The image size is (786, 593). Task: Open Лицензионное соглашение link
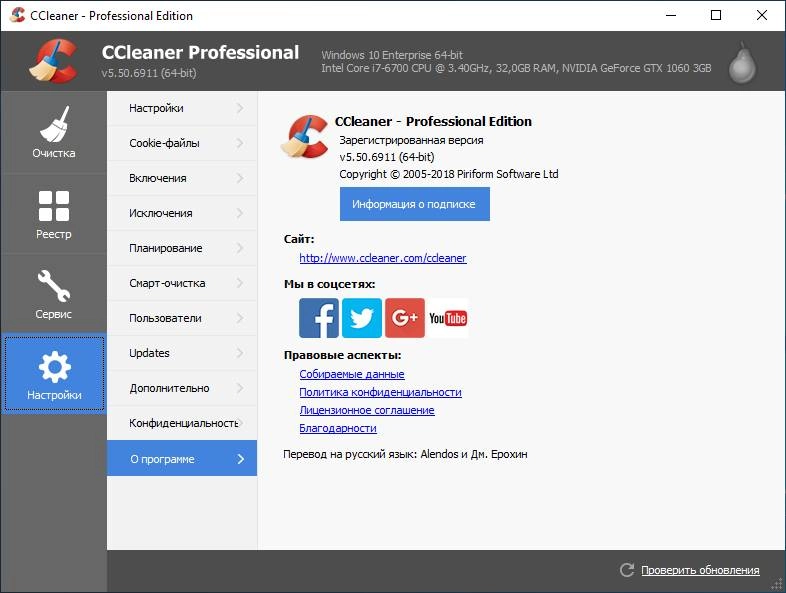tap(367, 410)
